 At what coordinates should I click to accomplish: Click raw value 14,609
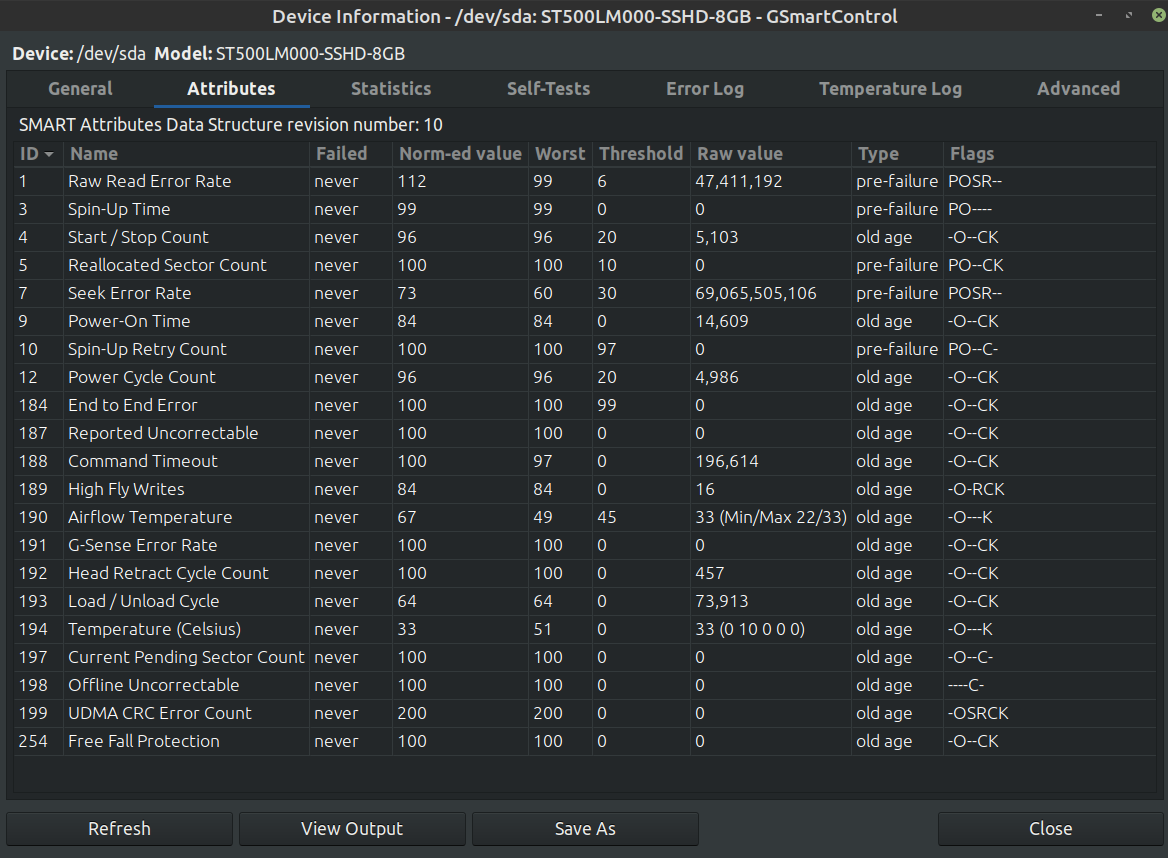(721, 321)
